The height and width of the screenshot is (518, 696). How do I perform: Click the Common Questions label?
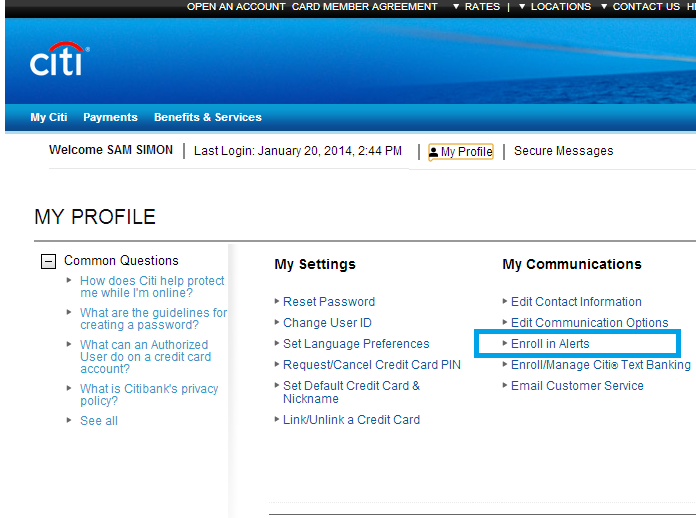point(121,261)
